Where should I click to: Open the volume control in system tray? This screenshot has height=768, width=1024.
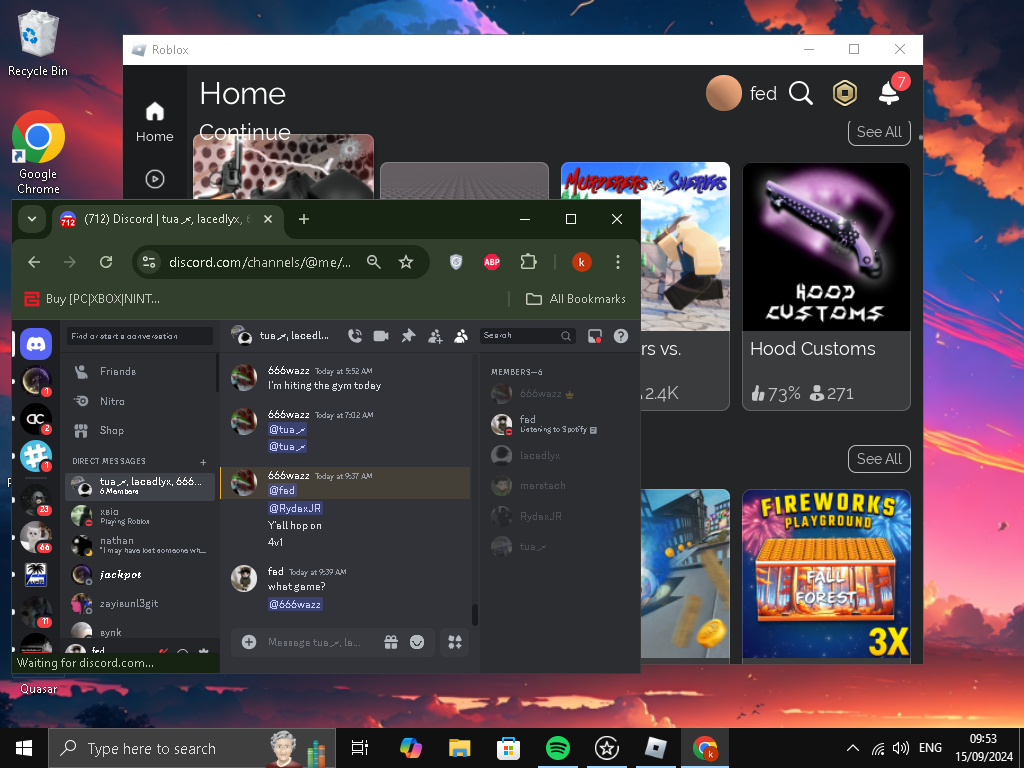pyautogui.click(x=901, y=748)
